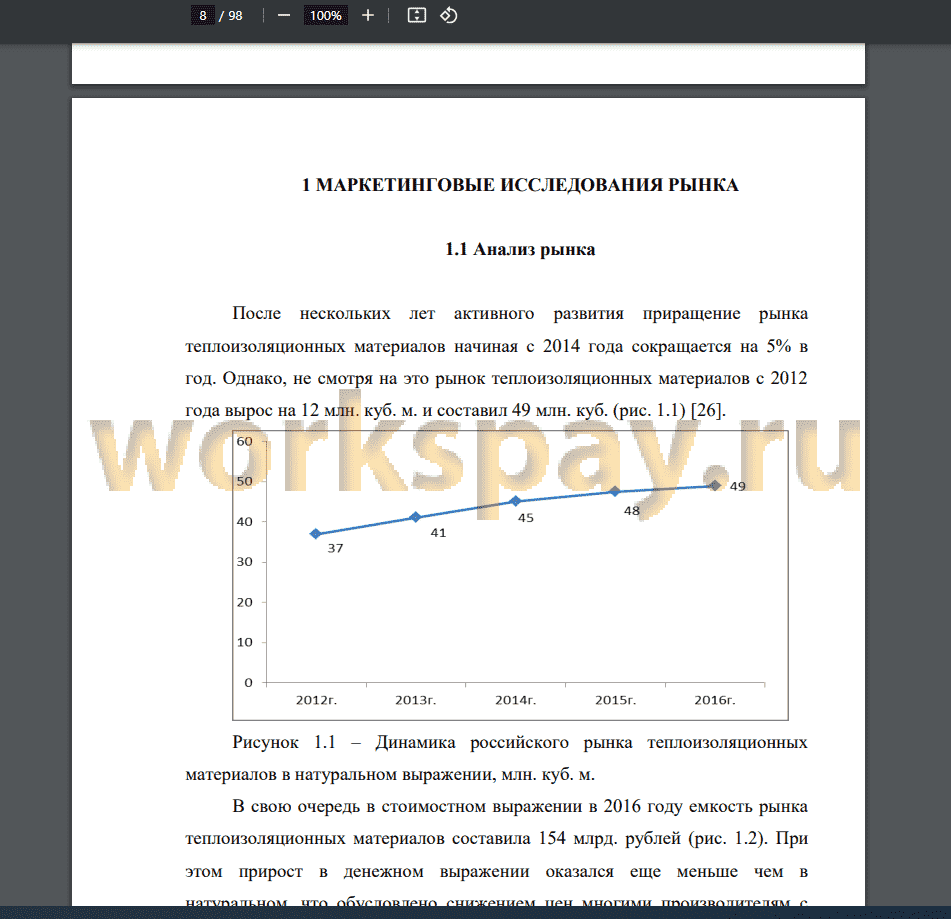
Task: Click the y-axis value "20"
Action: pyautogui.click(x=244, y=602)
